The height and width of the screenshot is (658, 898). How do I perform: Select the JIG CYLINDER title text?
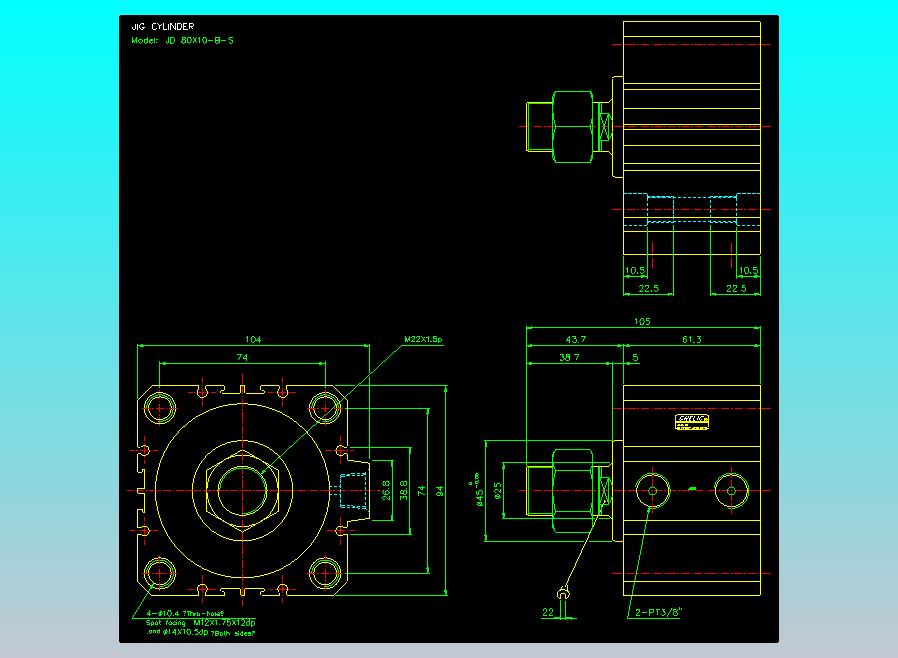pos(163,26)
